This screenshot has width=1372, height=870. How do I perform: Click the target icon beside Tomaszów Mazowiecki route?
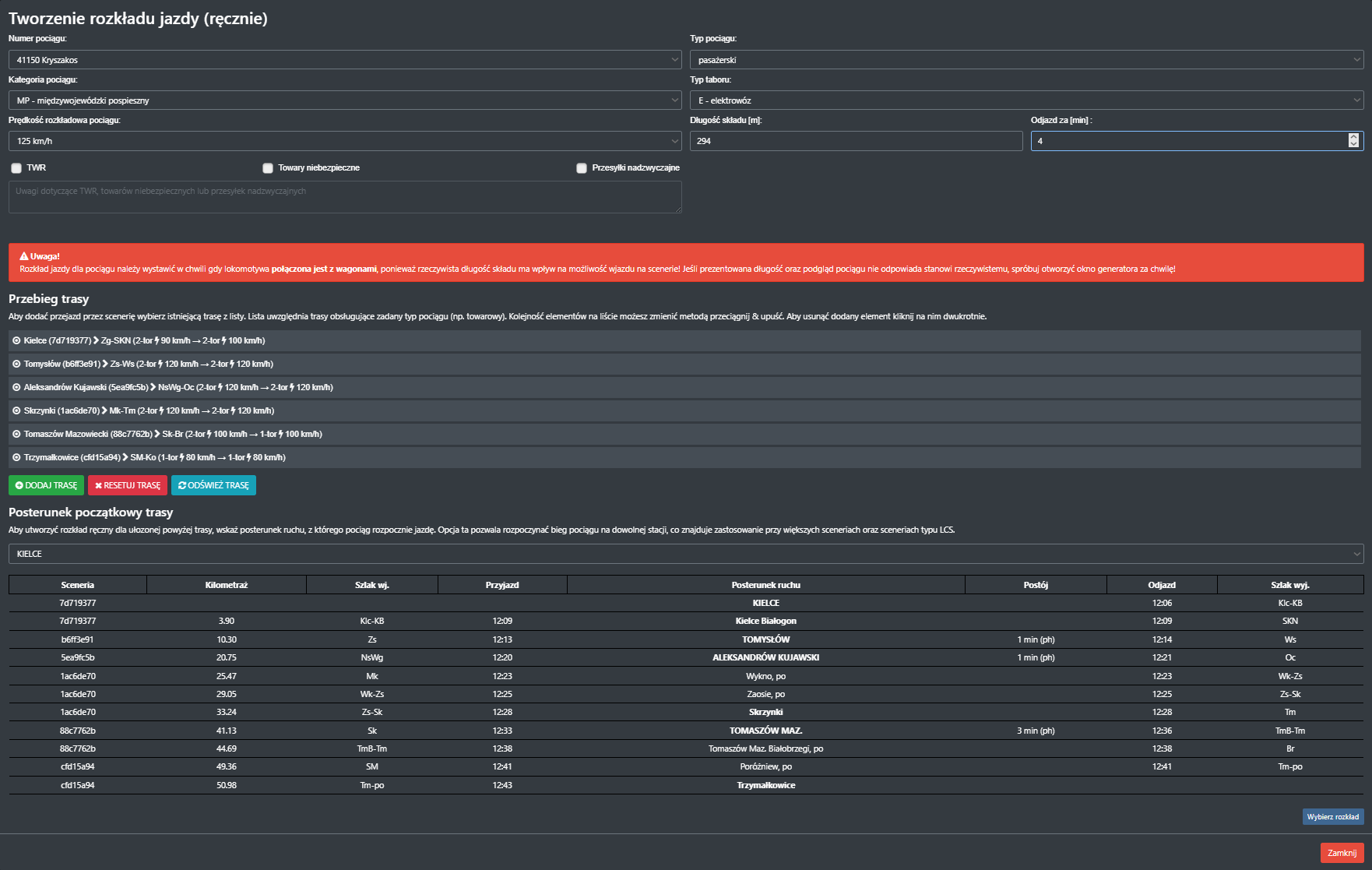[16, 434]
